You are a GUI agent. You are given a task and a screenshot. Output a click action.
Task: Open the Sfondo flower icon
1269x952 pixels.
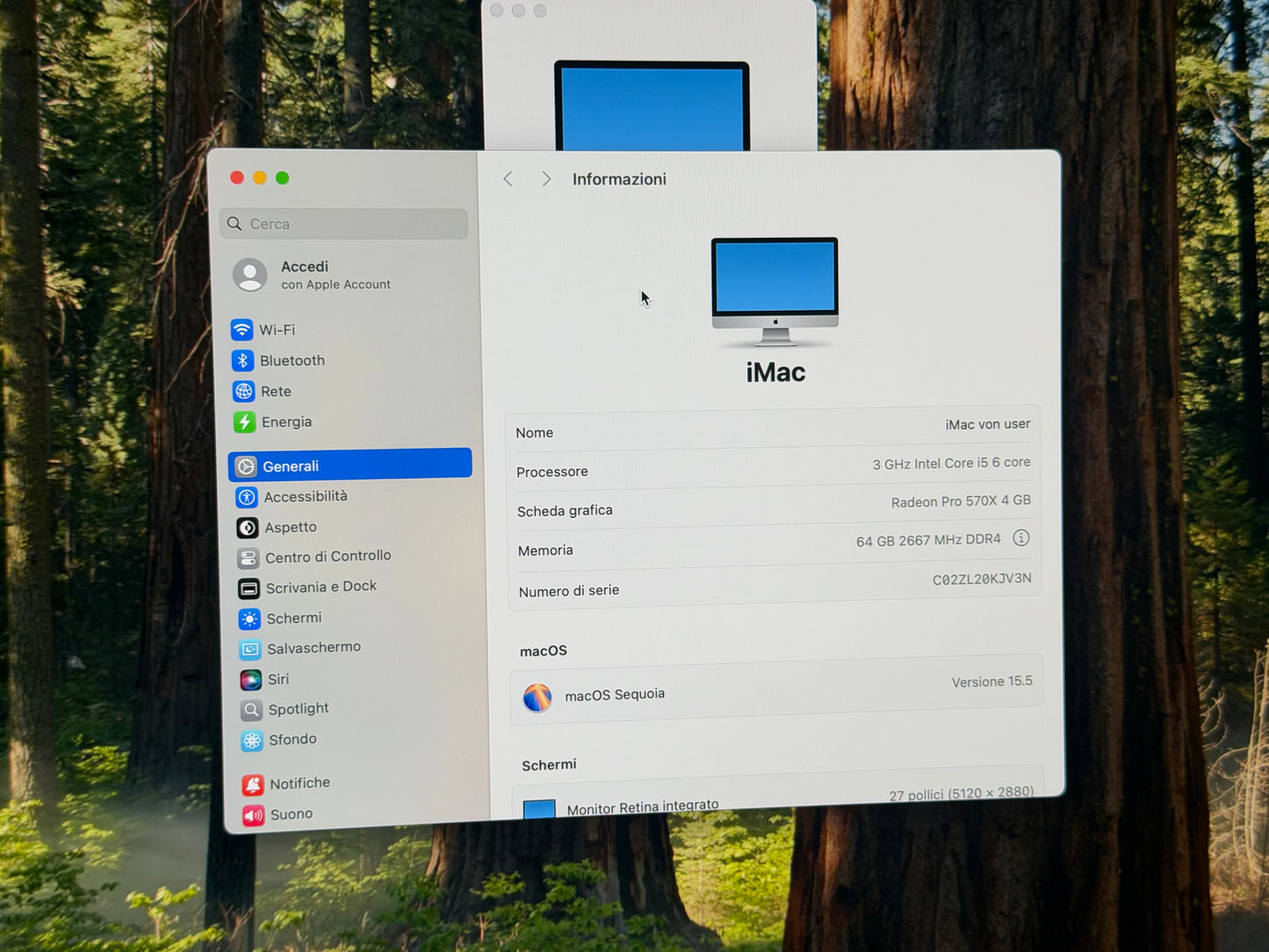click(x=253, y=740)
